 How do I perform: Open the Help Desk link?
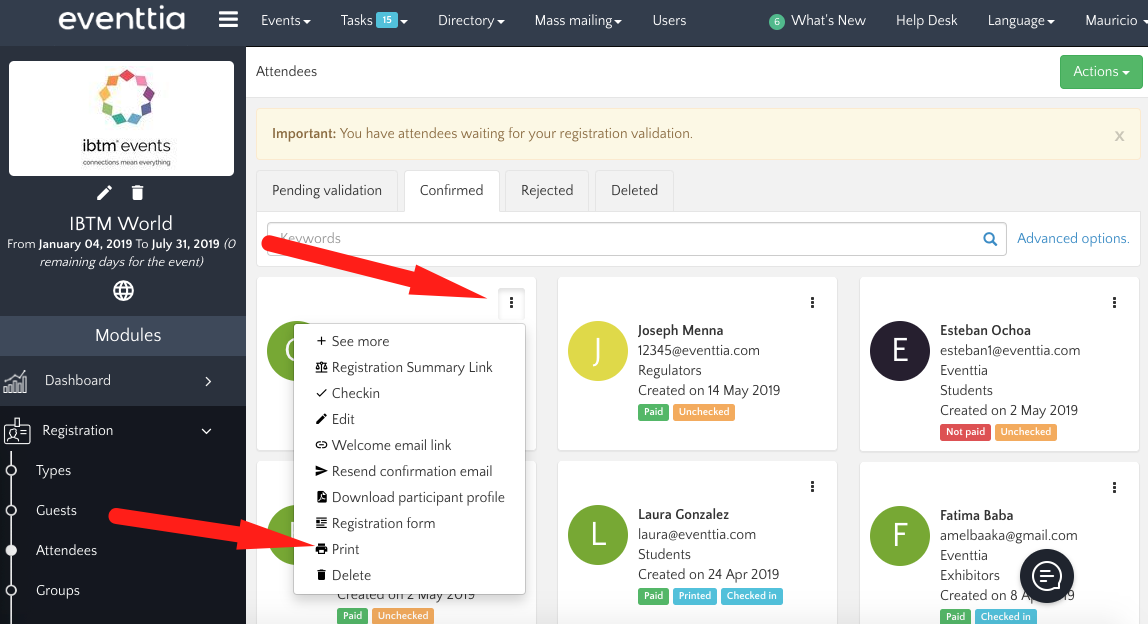point(926,20)
